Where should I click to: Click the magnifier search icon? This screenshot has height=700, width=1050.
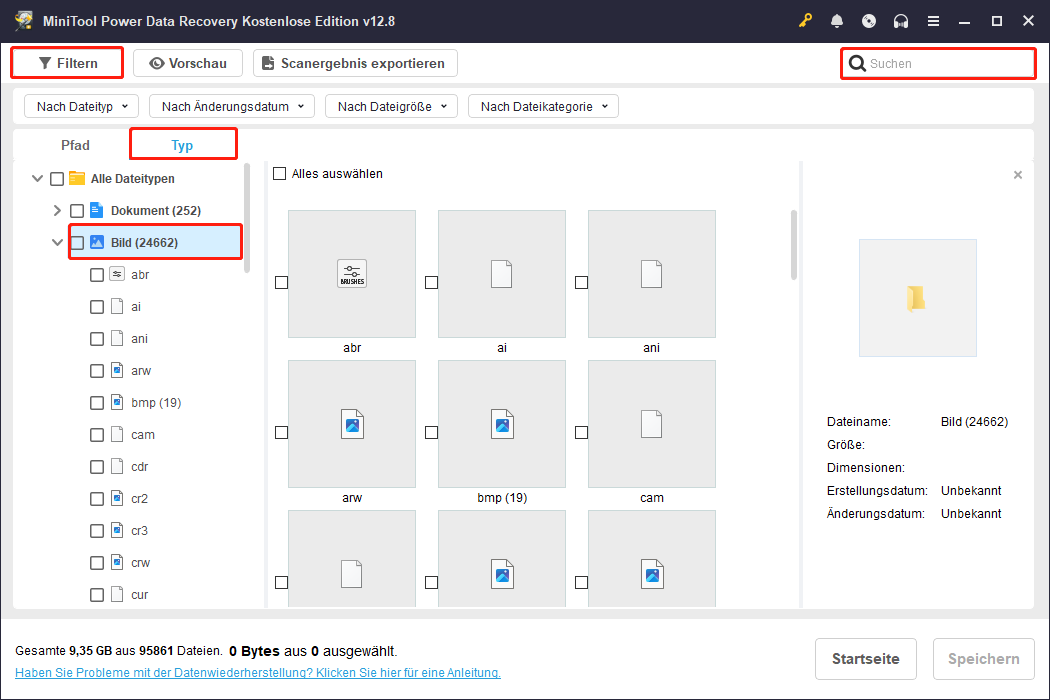pyautogui.click(x=856, y=63)
